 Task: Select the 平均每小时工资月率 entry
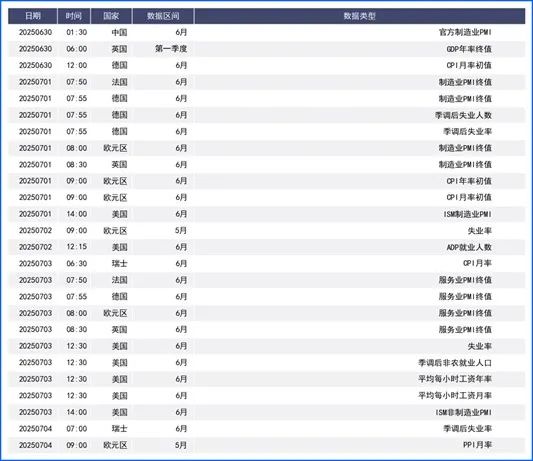click(455, 396)
